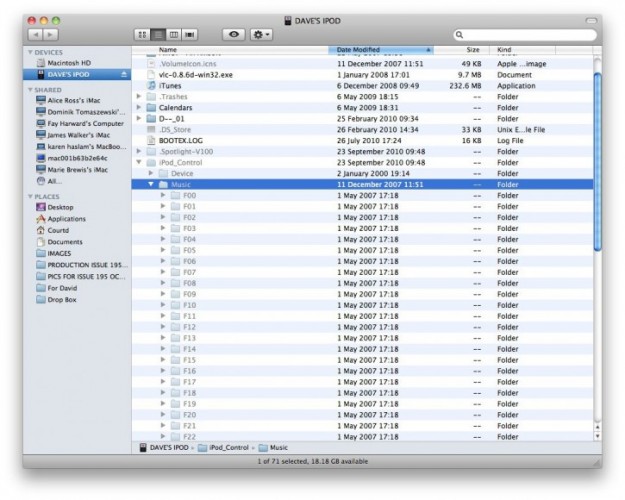Sort by Size column header

pyautogui.click(x=461, y=50)
